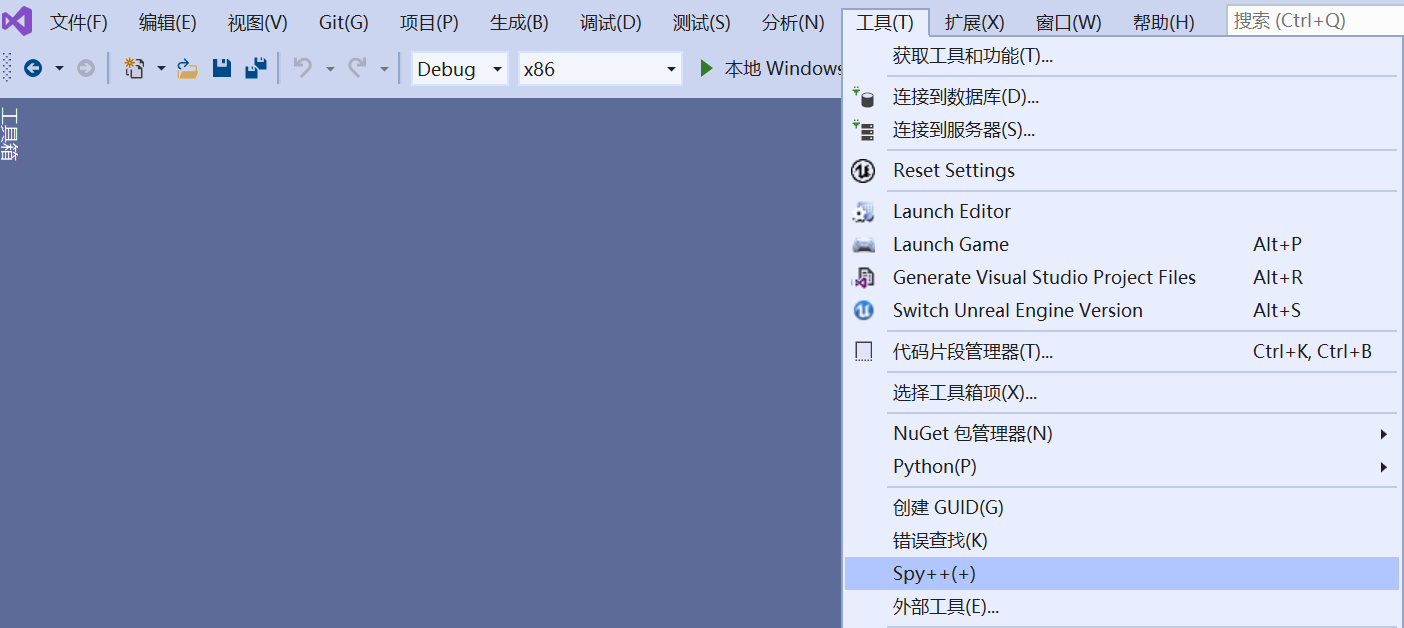Click the navigate backward toolbar icon

[31, 68]
